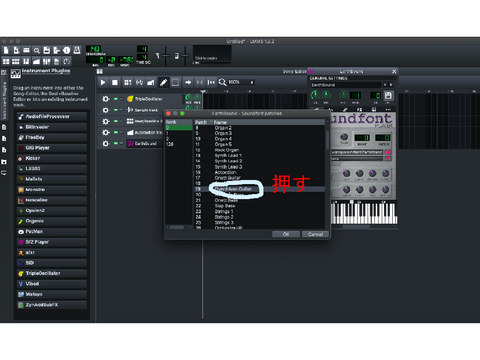Add a beat/bassline track icon
The image size is (480, 360).
(x=127, y=82)
